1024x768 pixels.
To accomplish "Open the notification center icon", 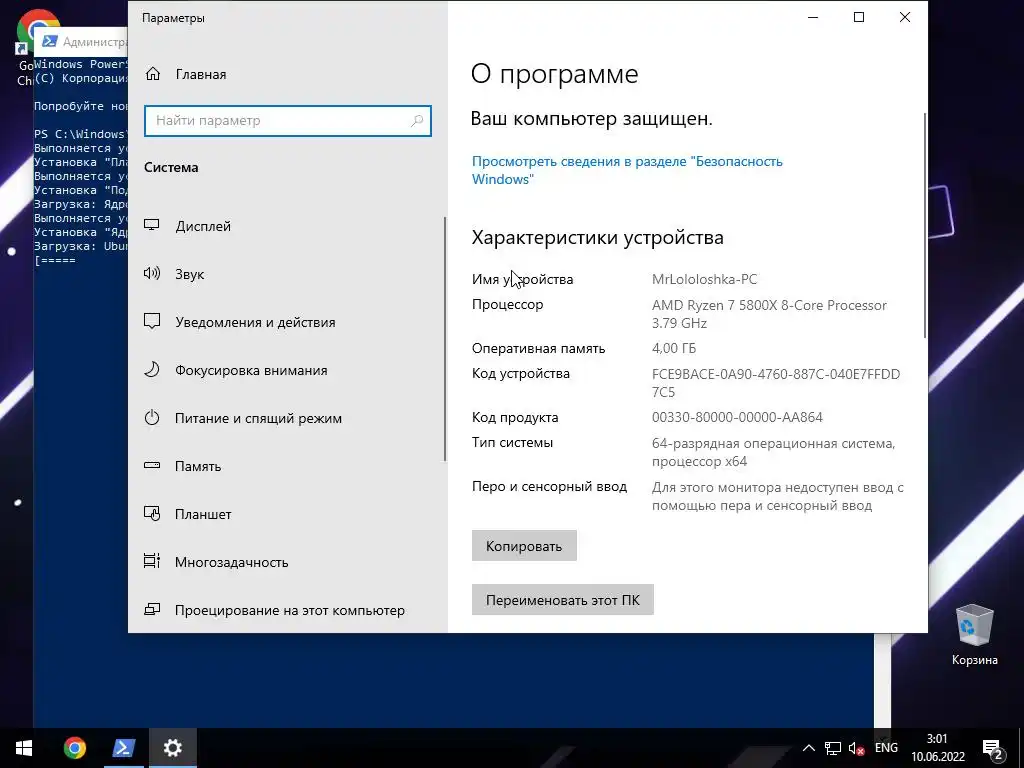I will pos(993,748).
